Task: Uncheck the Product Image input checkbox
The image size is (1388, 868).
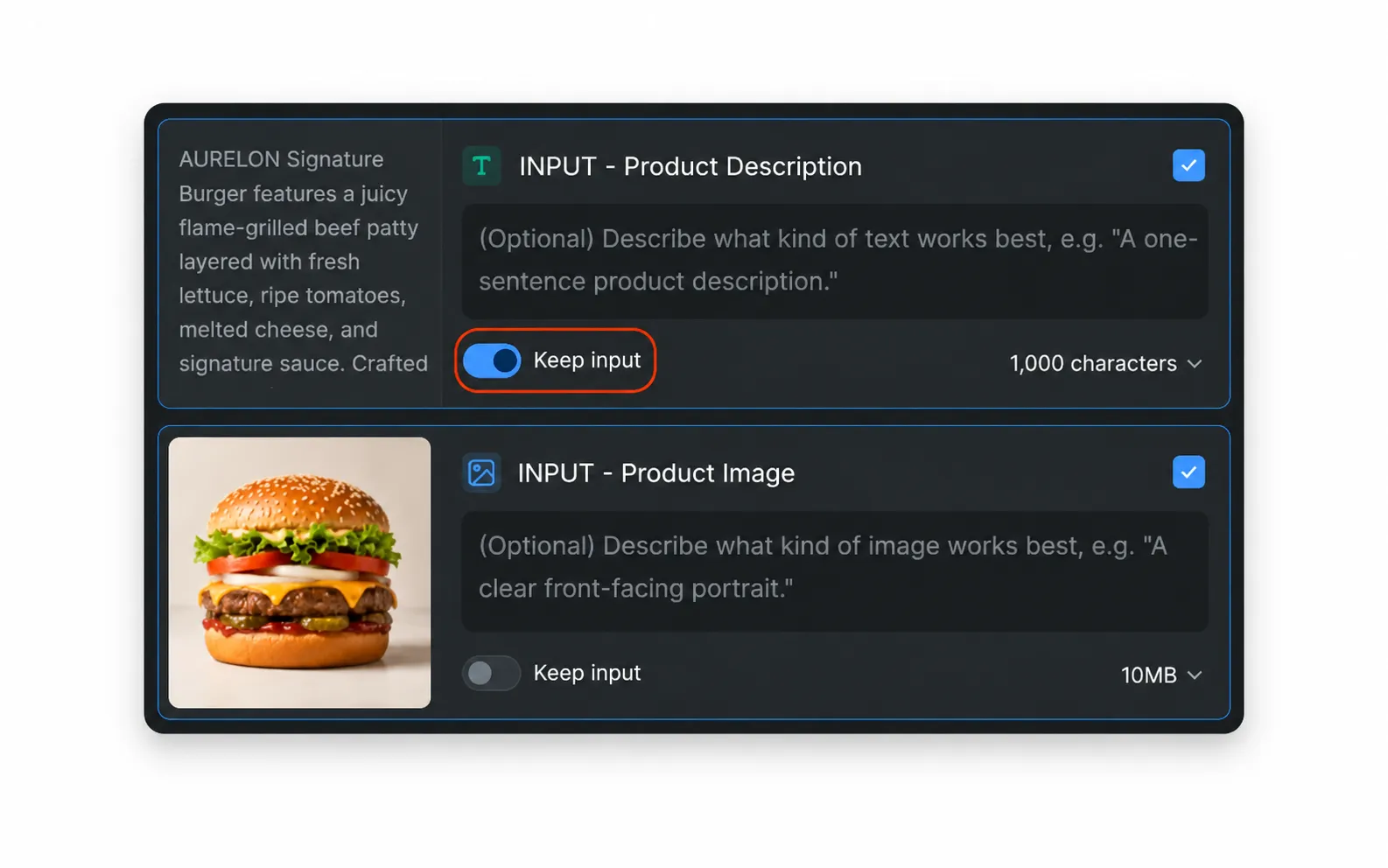Action: (x=1188, y=472)
